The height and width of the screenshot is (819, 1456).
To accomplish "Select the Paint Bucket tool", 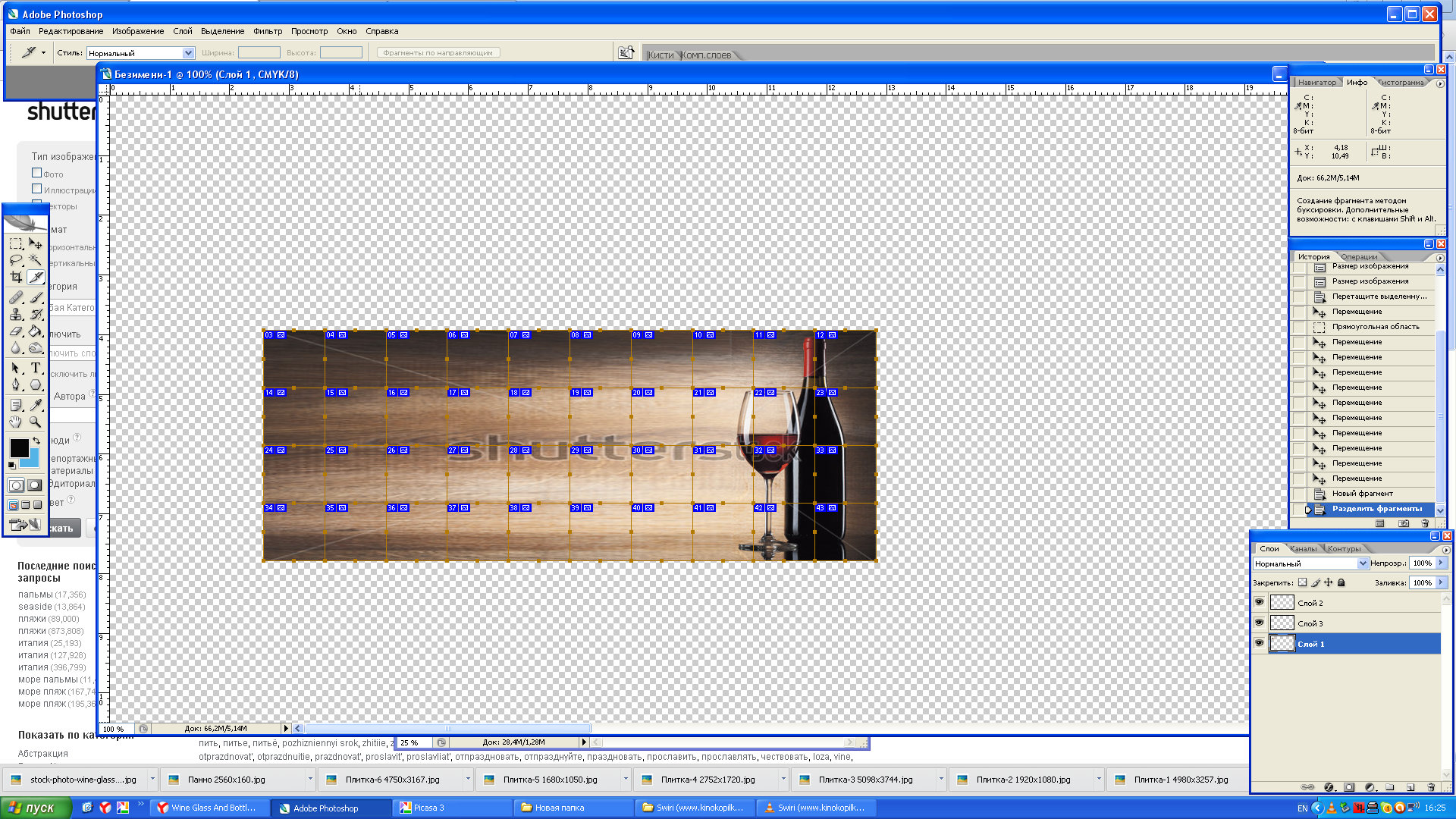I will pyautogui.click(x=36, y=331).
